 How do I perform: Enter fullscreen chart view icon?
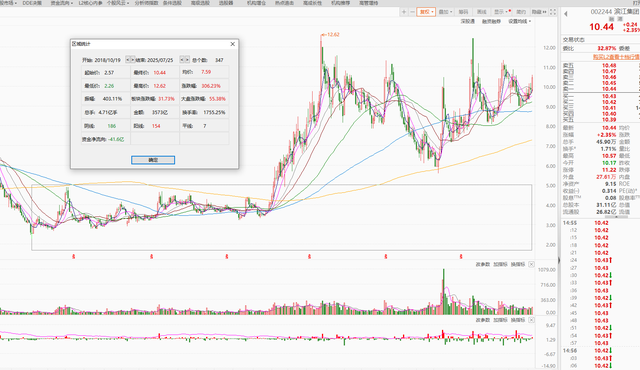(x=553, y=12)
